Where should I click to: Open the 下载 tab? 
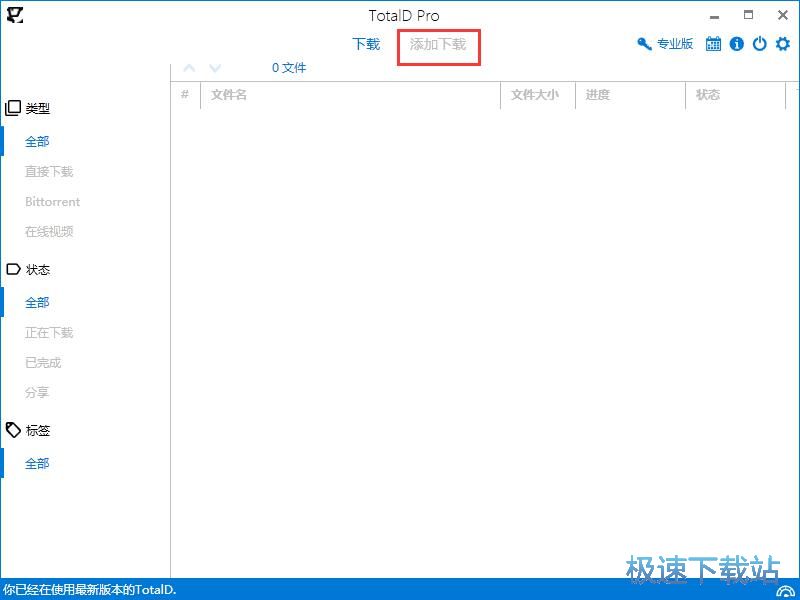366,44
